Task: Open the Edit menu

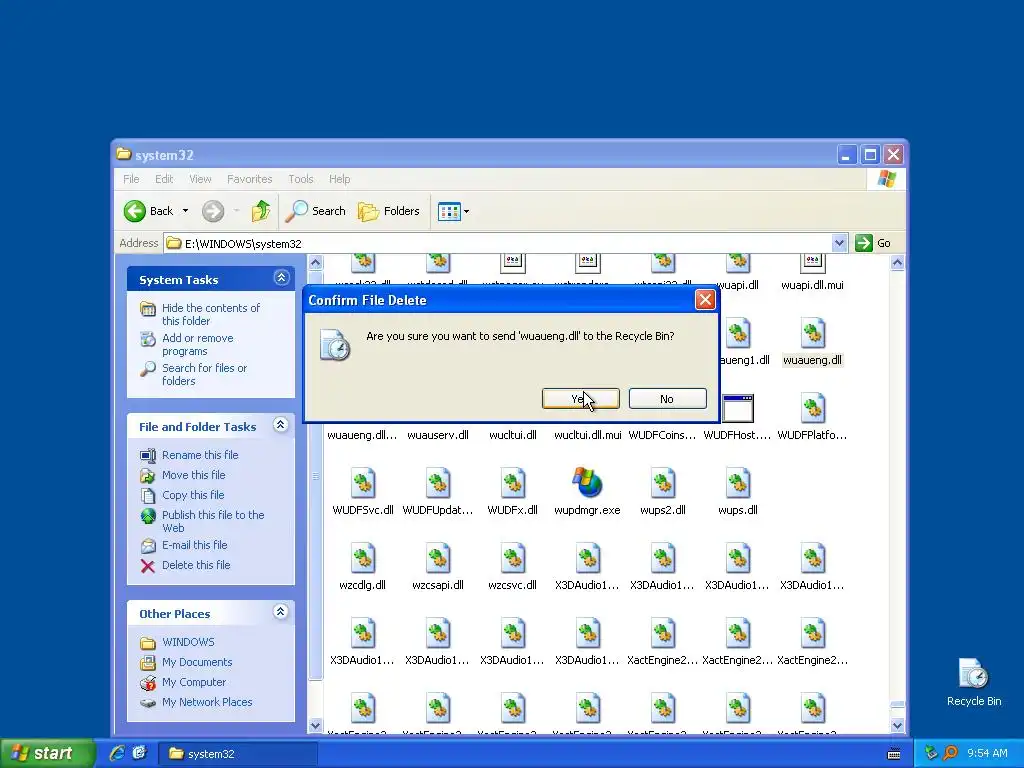Action: 164,179
